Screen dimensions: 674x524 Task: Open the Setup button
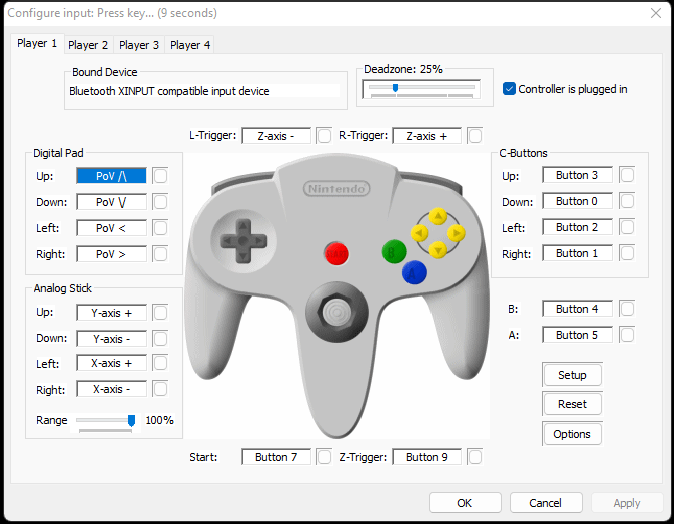tap(572, 375)
